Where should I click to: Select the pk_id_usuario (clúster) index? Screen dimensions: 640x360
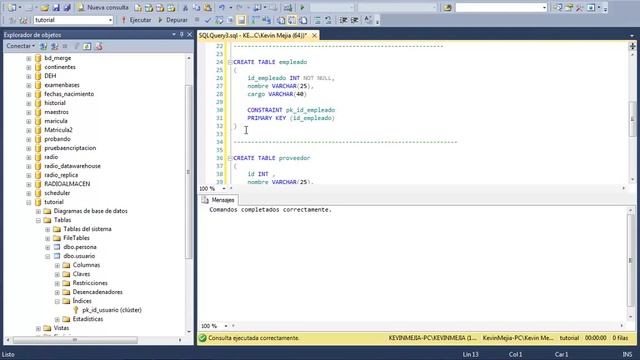tap(112, 310)
